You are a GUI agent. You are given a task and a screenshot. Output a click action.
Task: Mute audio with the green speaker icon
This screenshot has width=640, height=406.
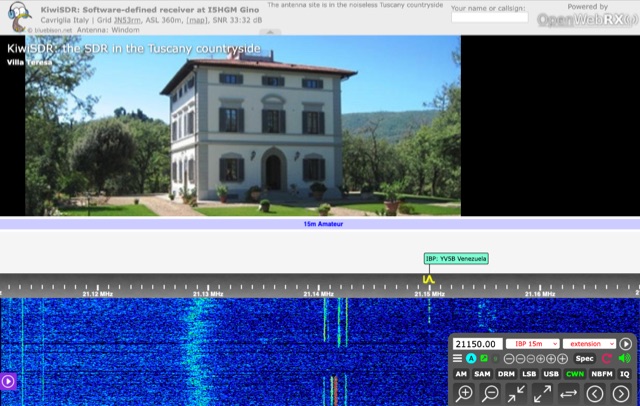(625, 358)
